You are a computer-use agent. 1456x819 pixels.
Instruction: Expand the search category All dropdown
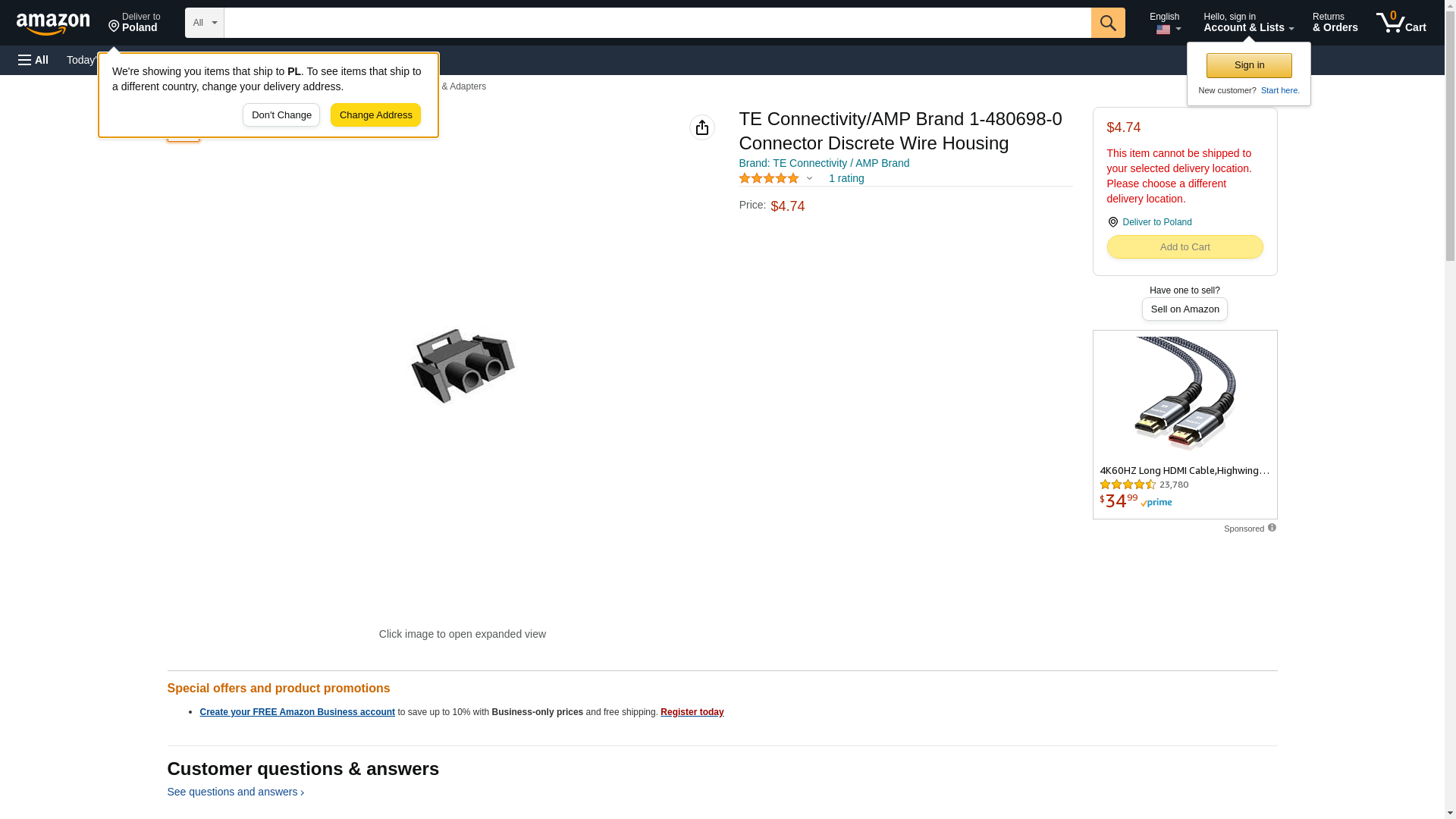tap(205, 23)
